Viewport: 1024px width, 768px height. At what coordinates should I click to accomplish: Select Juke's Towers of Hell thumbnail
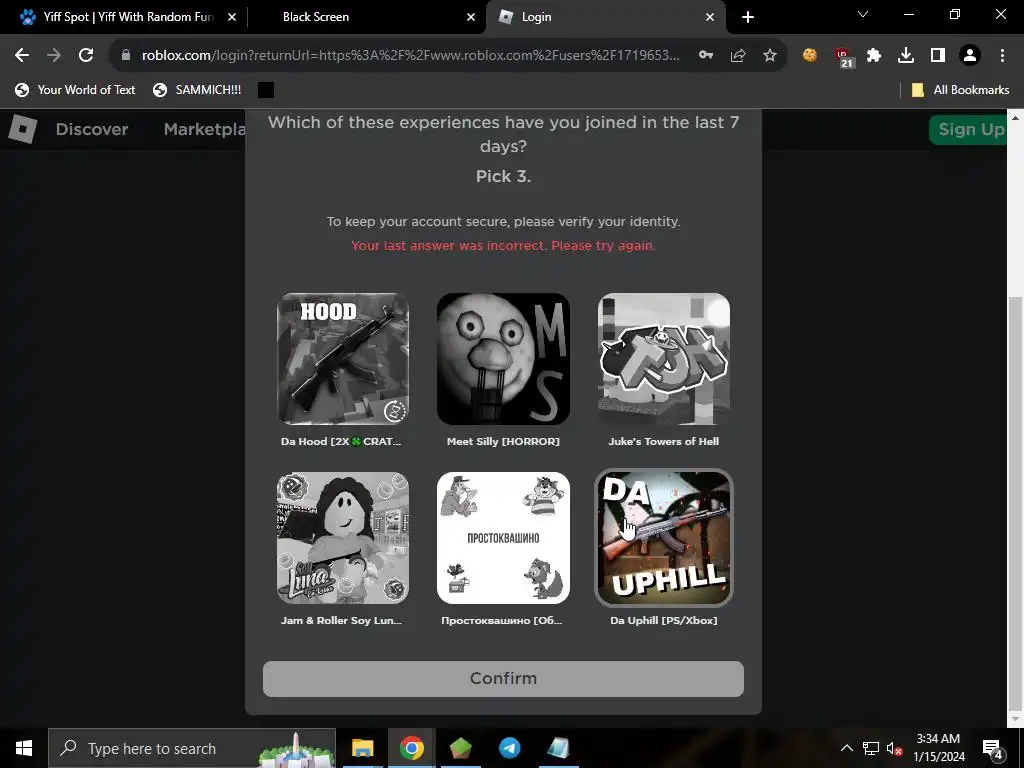pyautogui.click(x=664, y=359)
